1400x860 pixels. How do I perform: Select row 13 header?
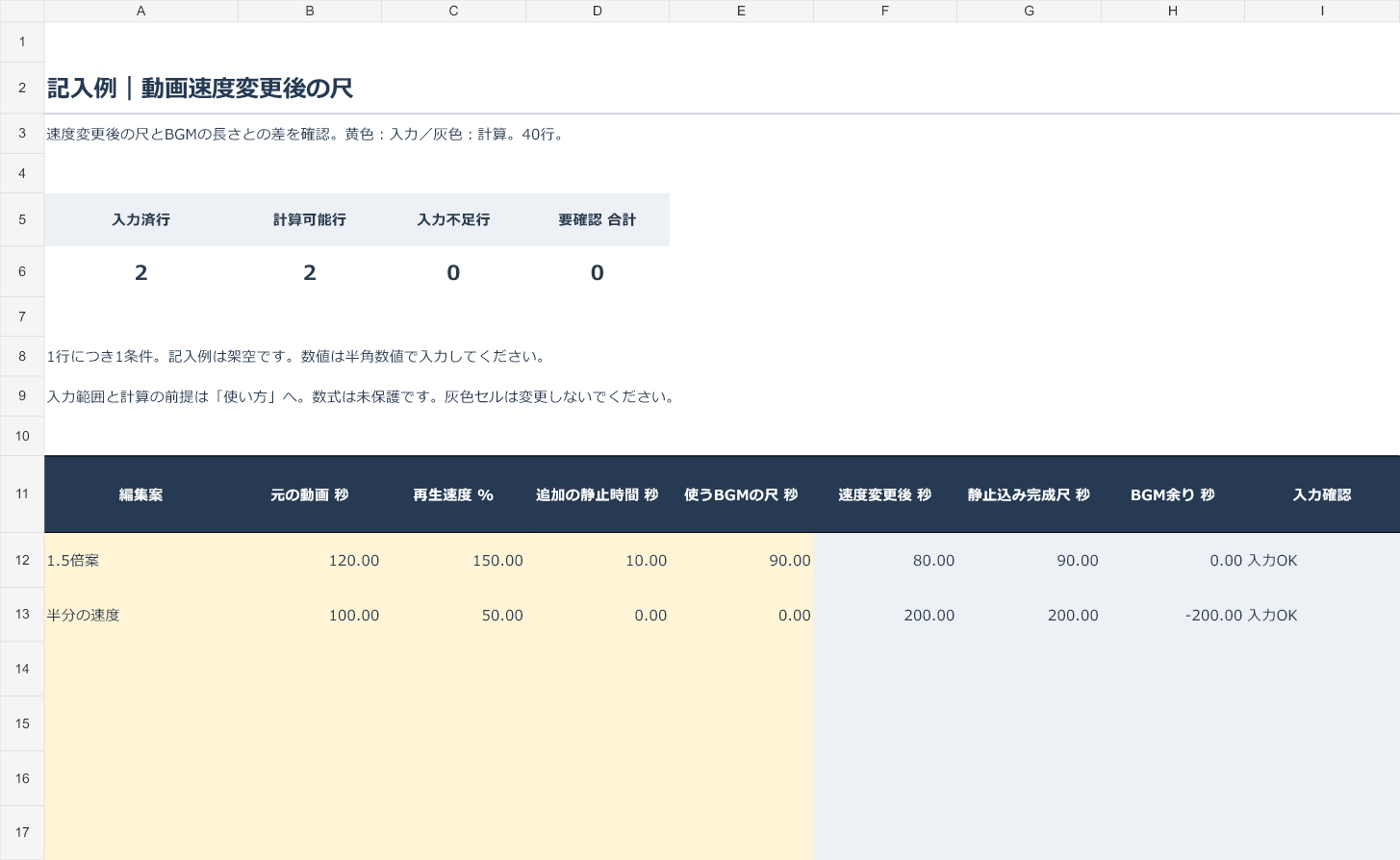coord(22,615)
